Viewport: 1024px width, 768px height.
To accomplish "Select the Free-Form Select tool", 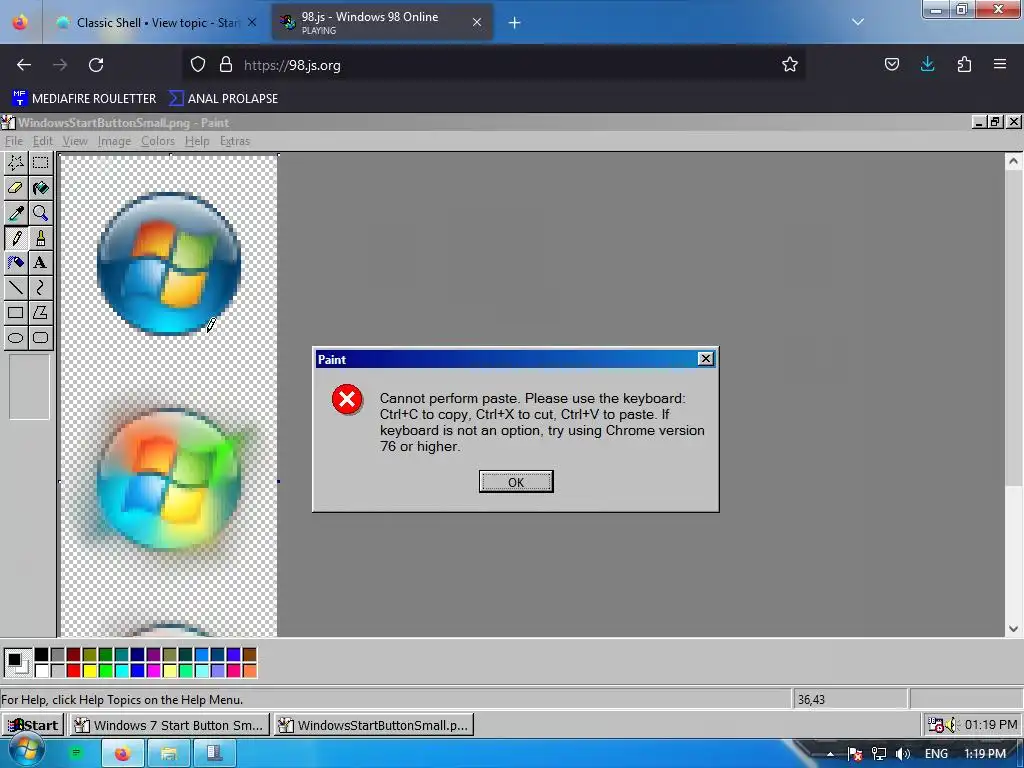I will point(16,163).
